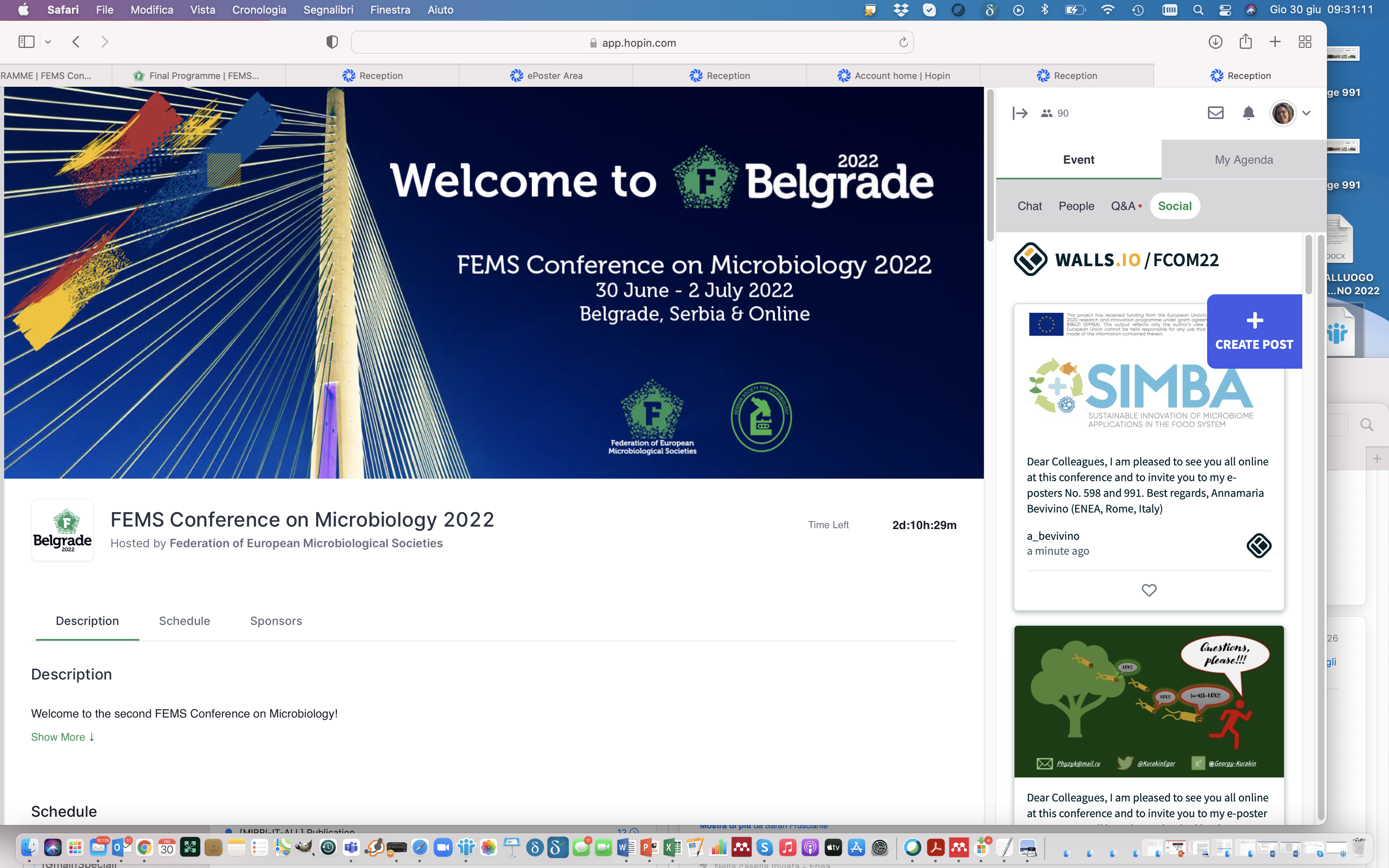
Task: Open Finder from the Dock
Action: pos(29,847)
